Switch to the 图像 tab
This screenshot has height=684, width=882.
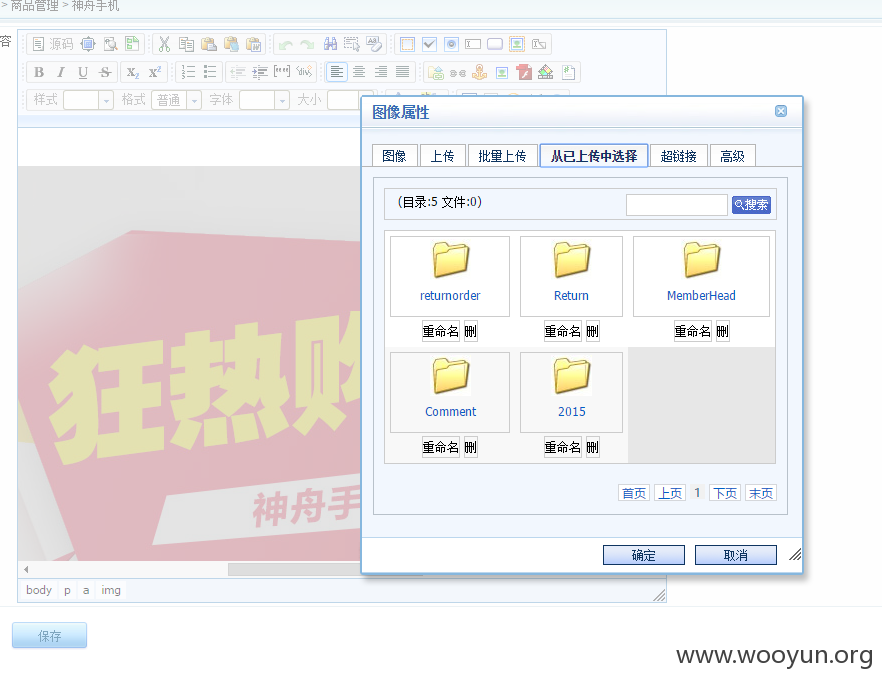coord(394,156)
